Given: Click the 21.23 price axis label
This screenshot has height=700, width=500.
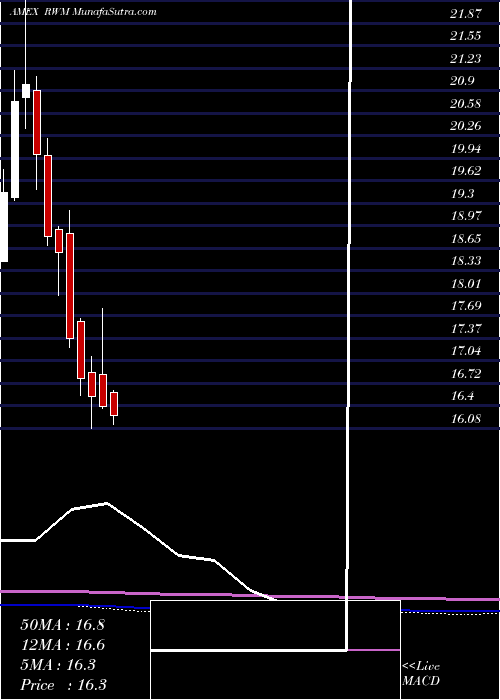Looking at the screenshot, I should (466, 59).
